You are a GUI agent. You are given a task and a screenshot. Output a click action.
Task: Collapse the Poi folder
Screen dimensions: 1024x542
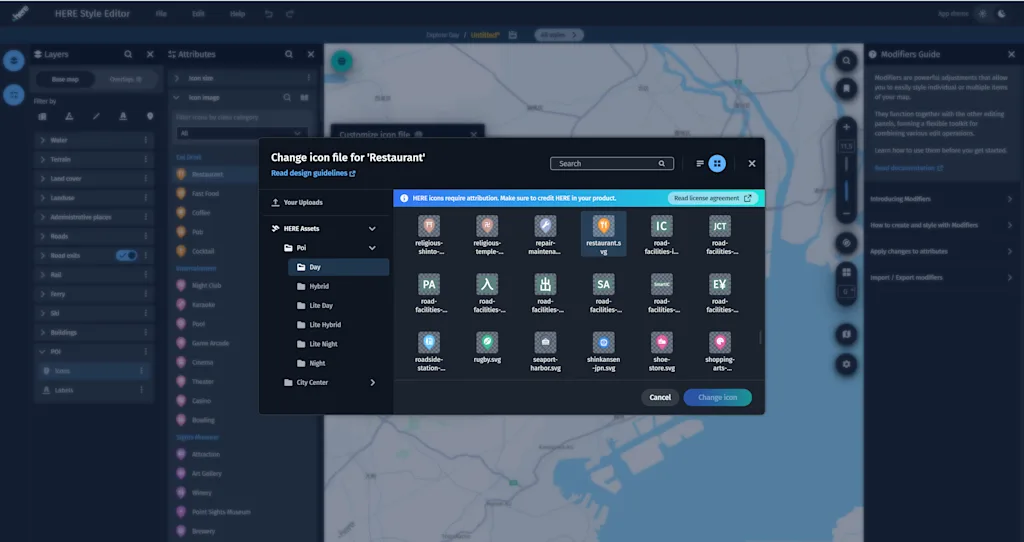372,248
